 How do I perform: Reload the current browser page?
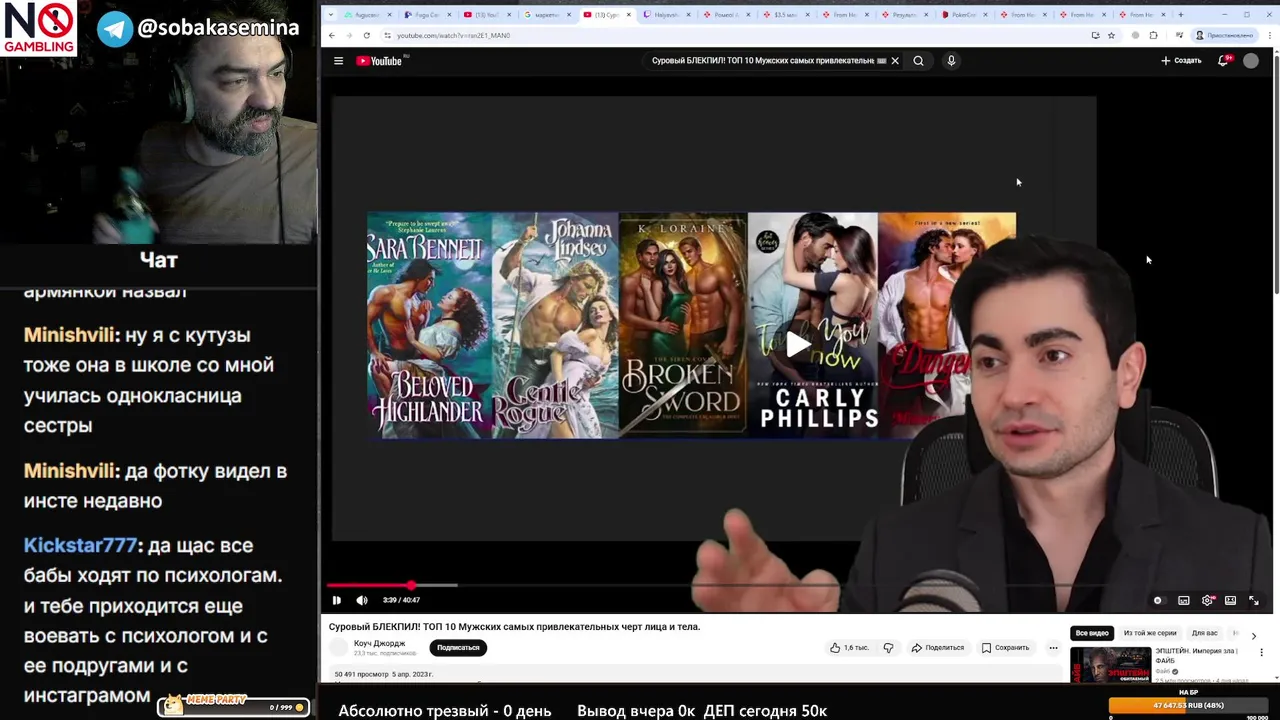[x=367, y=35]
